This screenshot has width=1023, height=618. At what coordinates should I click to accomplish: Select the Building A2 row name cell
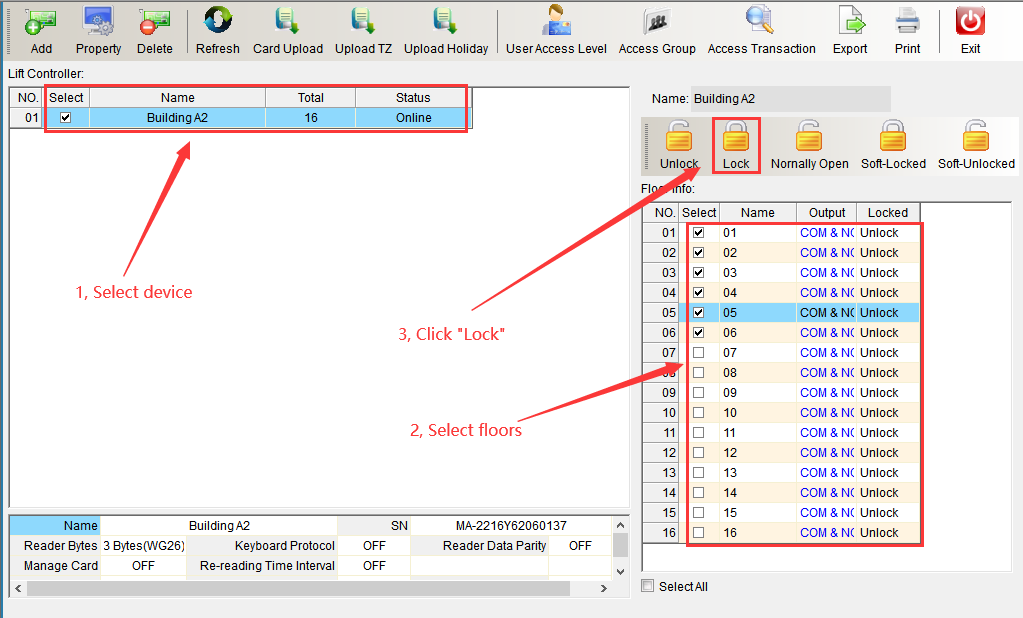[177, 118]
